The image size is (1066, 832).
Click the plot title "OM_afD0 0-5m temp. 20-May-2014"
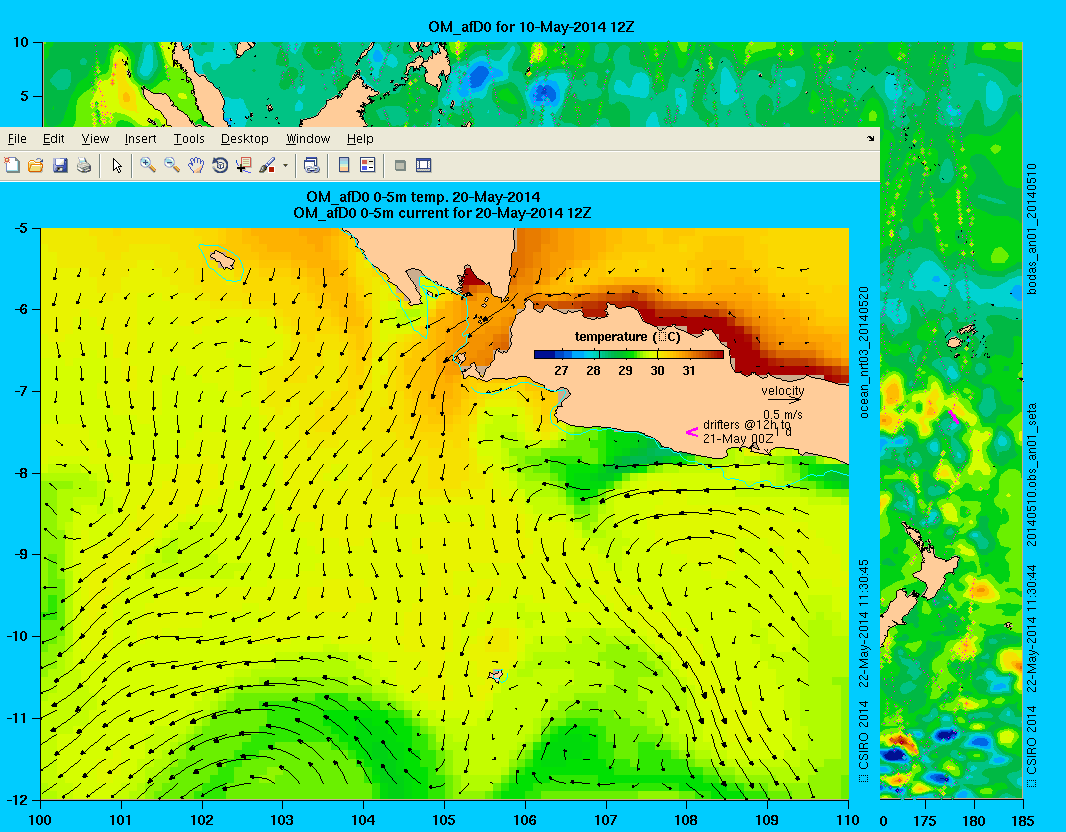coord(423,197)
